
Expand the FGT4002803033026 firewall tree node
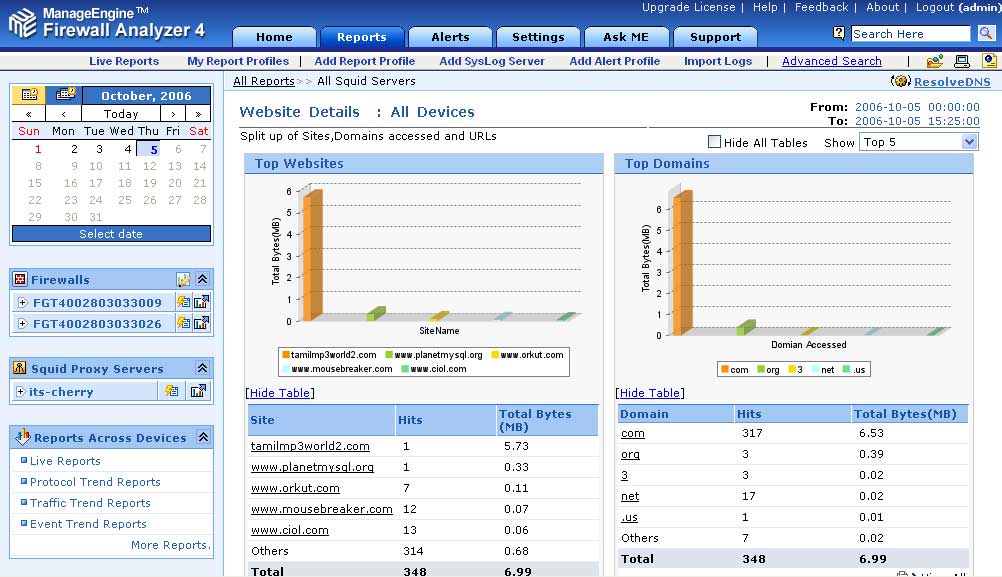(22, 323)
